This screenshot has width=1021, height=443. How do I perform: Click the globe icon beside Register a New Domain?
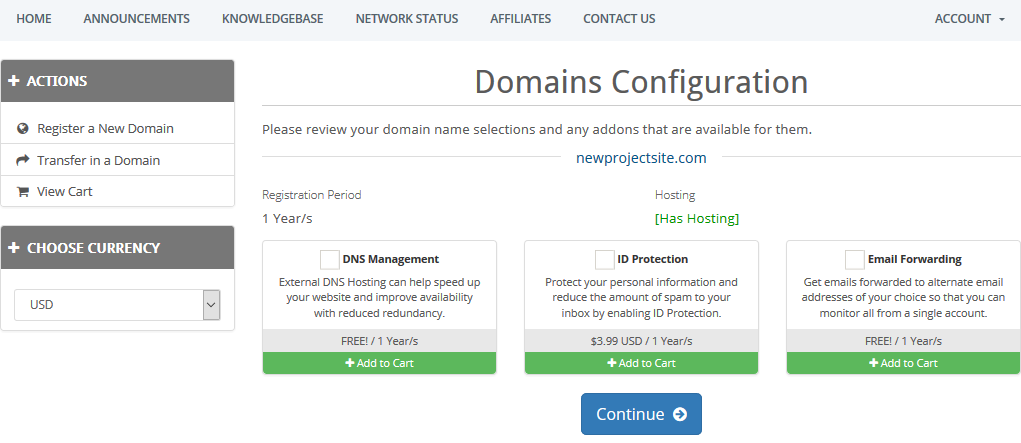pyautogui.click(x=23, y=128)
